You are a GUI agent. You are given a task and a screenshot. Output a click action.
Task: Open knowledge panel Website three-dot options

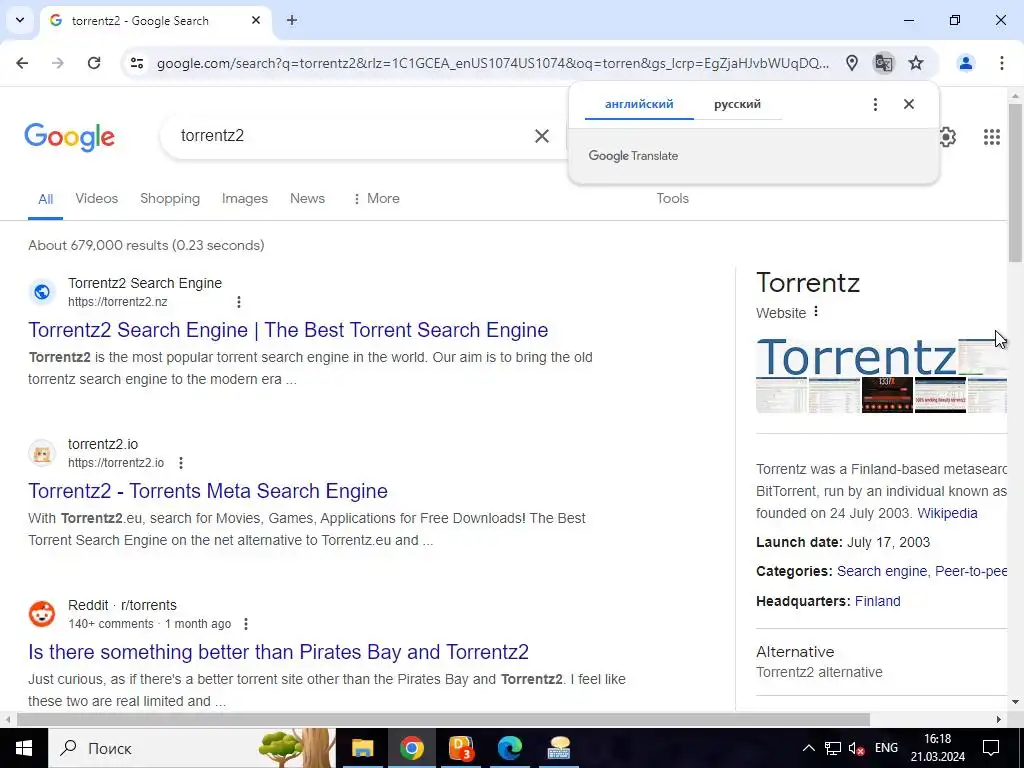pyautogui.click(x=816, y=312)
